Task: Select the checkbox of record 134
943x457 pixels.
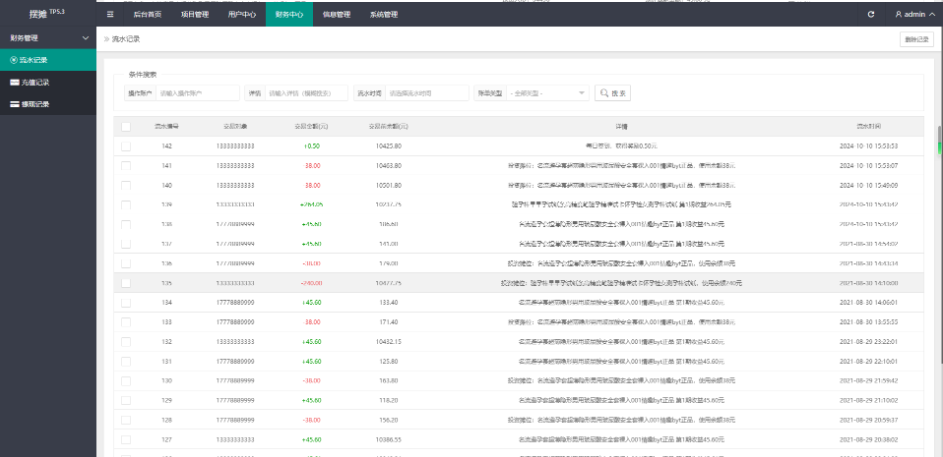Action: coord(126,302)
